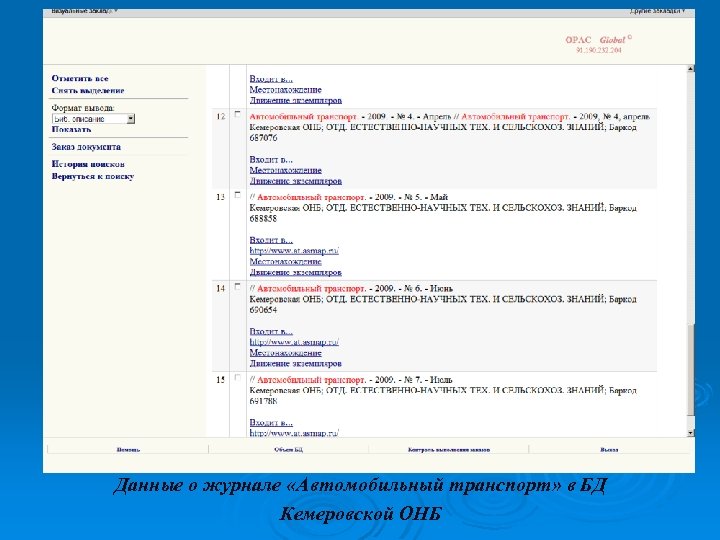The height and width of the screenshot is (540, 720).
Task: Tick the checkbox for record 12
Action: (237, 114)
